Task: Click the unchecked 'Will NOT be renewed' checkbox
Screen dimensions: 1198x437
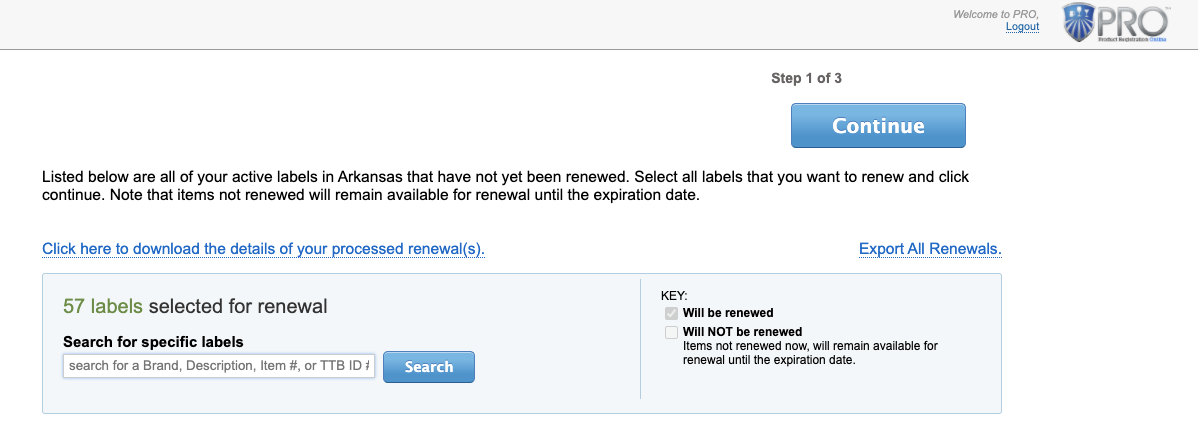Action: tap(671, 332)
